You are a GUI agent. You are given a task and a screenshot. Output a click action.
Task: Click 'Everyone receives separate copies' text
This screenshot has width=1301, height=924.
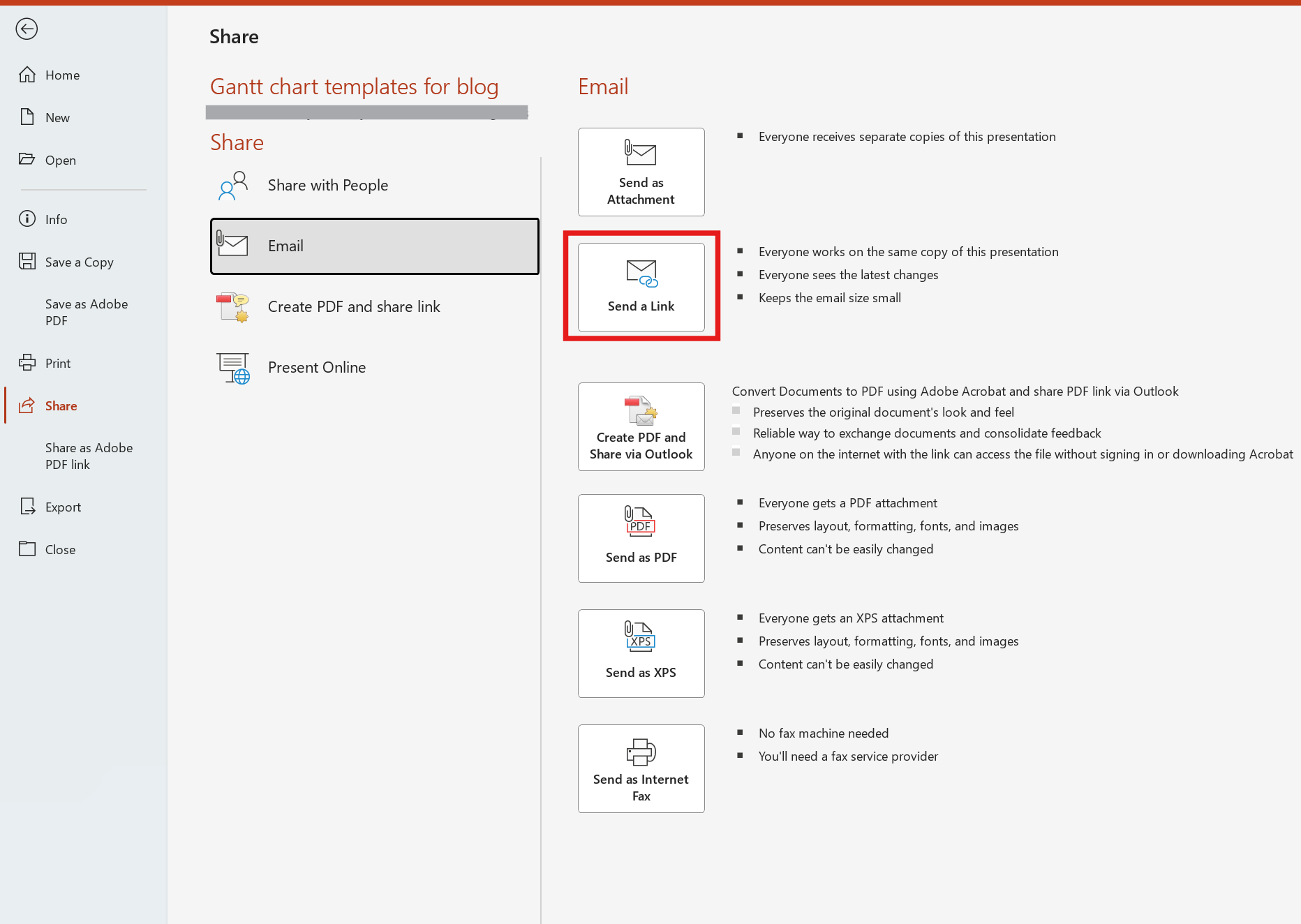(x=907, y=137)
